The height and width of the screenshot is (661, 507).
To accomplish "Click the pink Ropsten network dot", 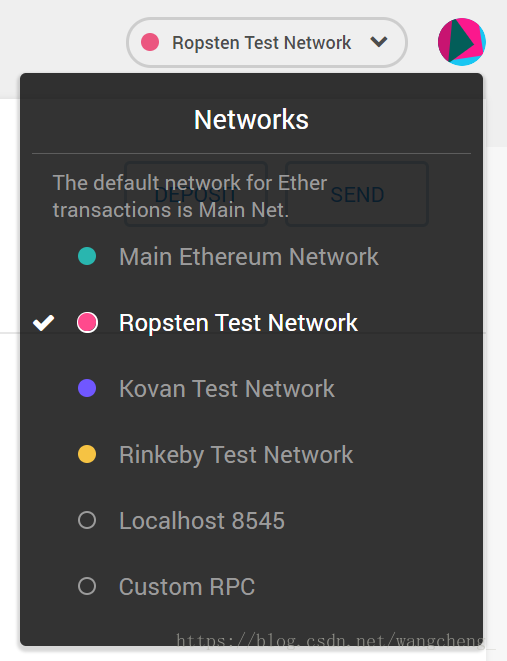I will click(87, 323).
